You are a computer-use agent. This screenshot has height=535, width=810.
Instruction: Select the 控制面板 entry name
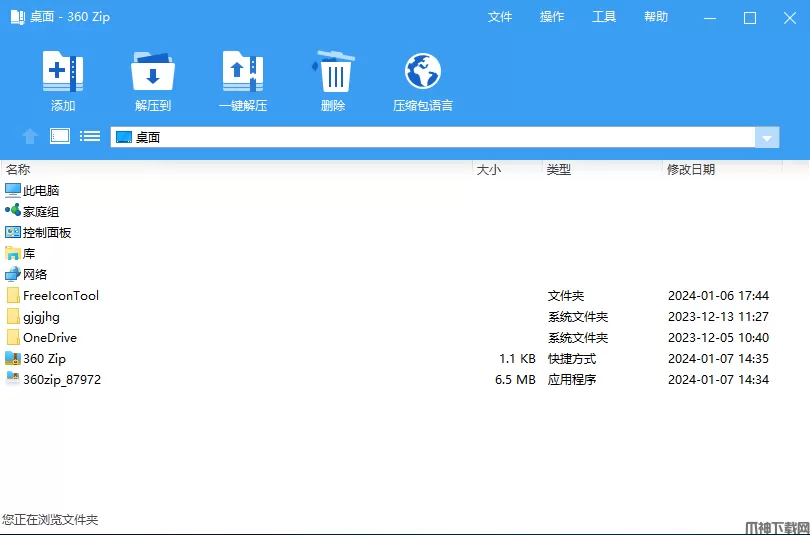pos(47,233)
